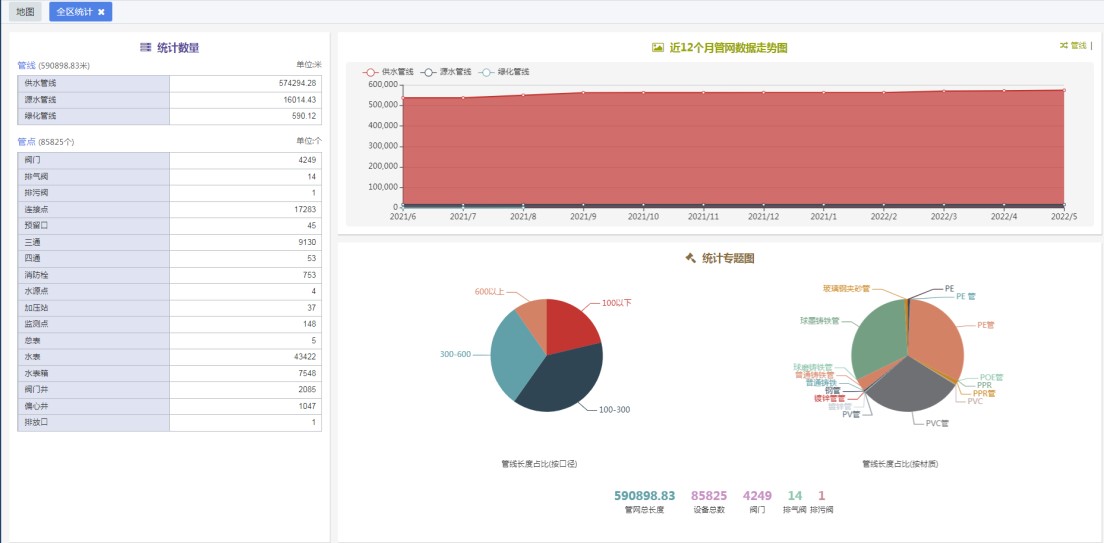Switch to the 地图 tab
The height and width of the screenshot is (543, 1104).
(25, 12)
